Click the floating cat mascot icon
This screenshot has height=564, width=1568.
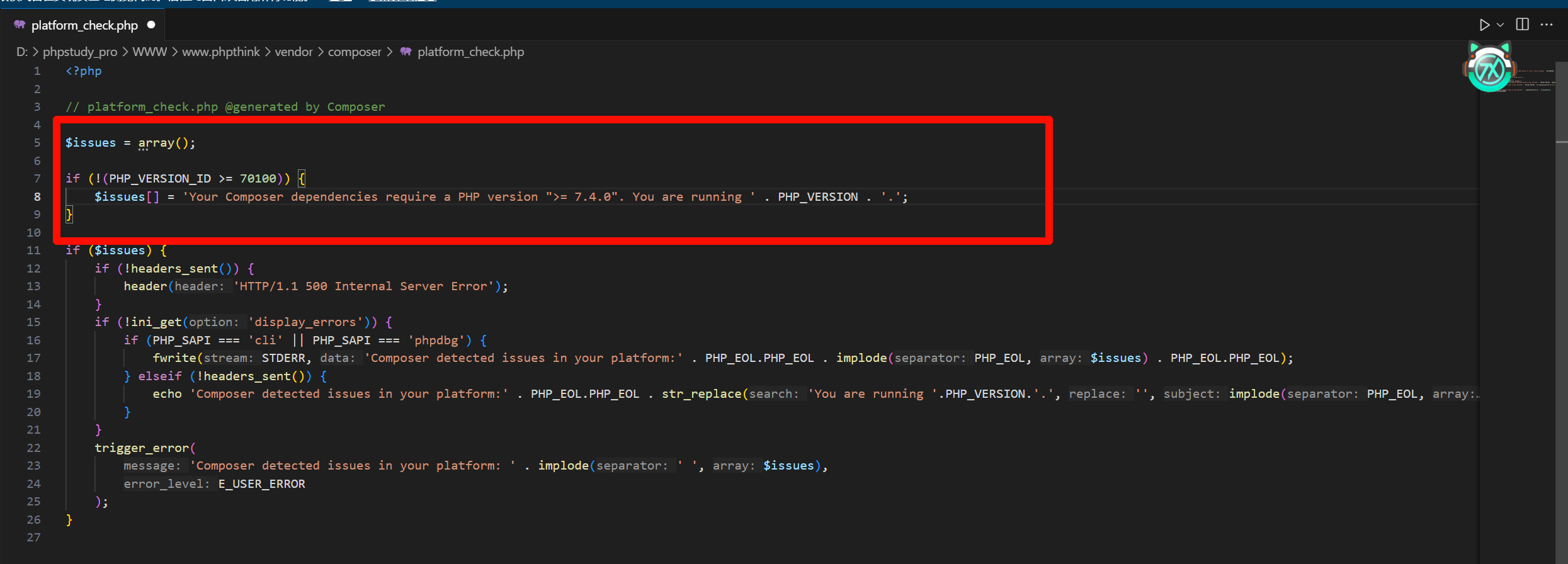(x=1489, y=68)
